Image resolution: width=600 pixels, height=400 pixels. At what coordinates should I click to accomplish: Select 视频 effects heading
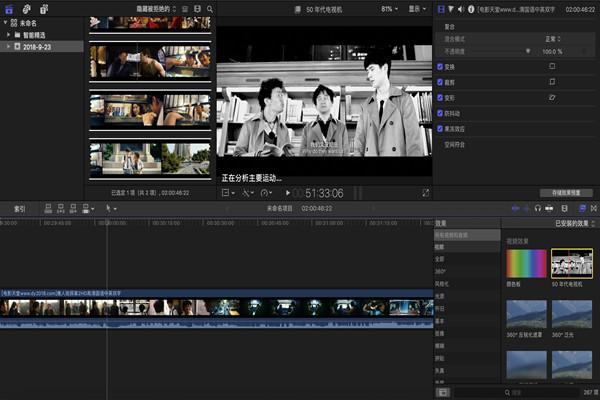[439, 247]
